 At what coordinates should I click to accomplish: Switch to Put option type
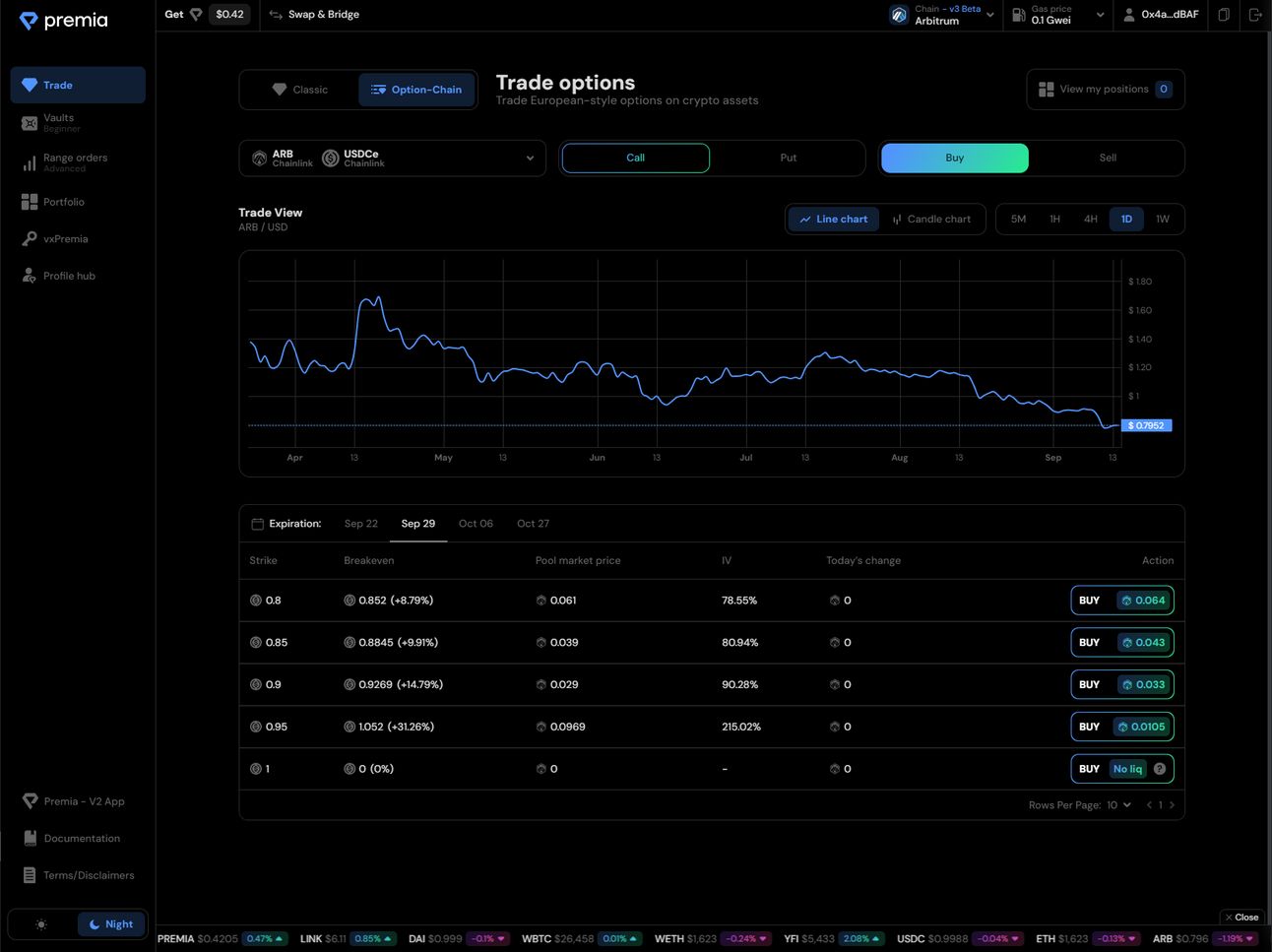click(x=788, y=158)
